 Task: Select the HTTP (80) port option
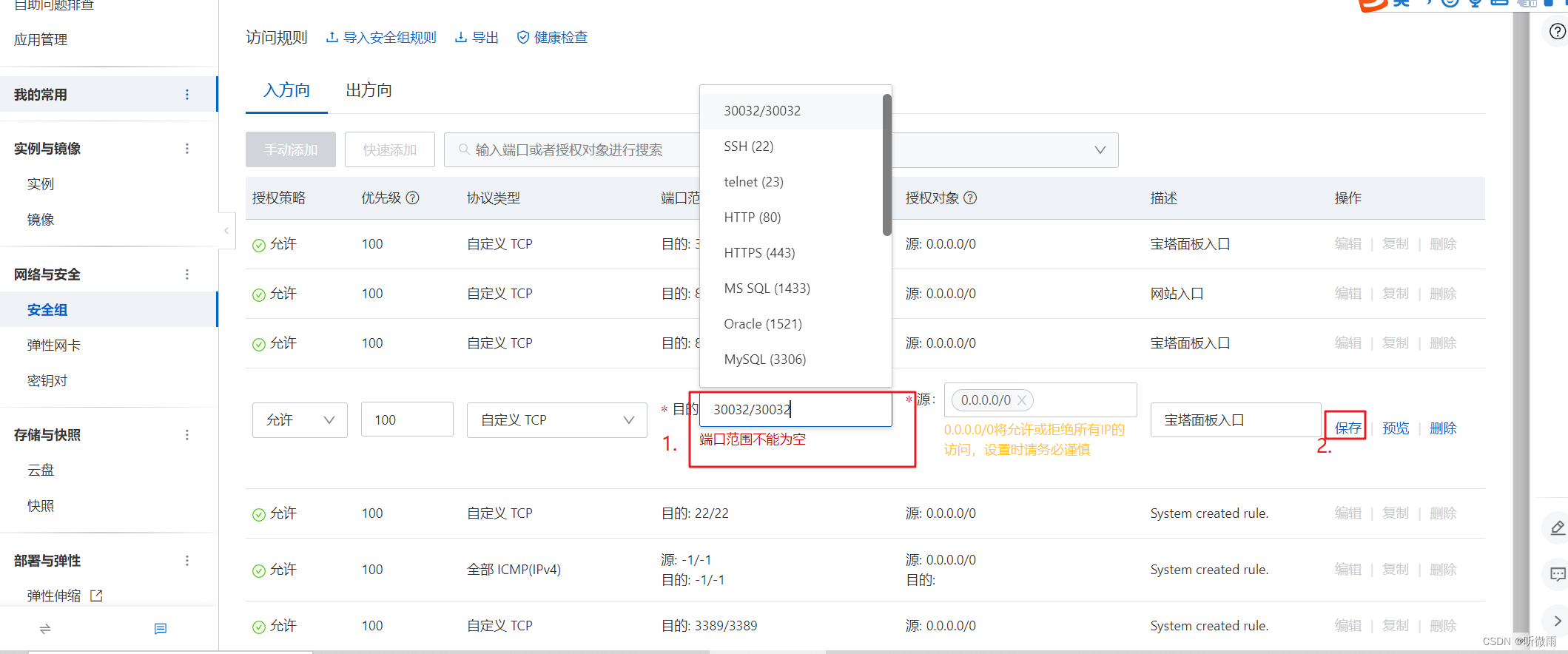pyautogui.click(x=792, y=218)
